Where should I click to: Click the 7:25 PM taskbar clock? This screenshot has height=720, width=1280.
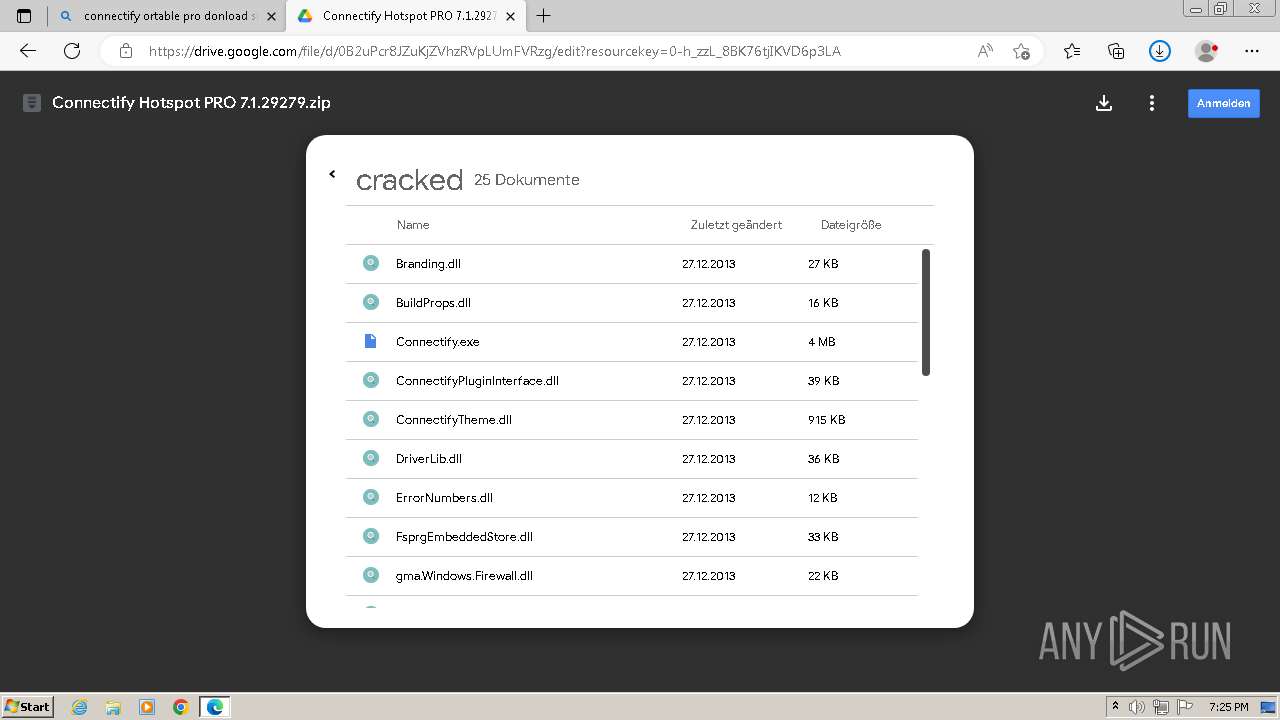point(1229,707)
